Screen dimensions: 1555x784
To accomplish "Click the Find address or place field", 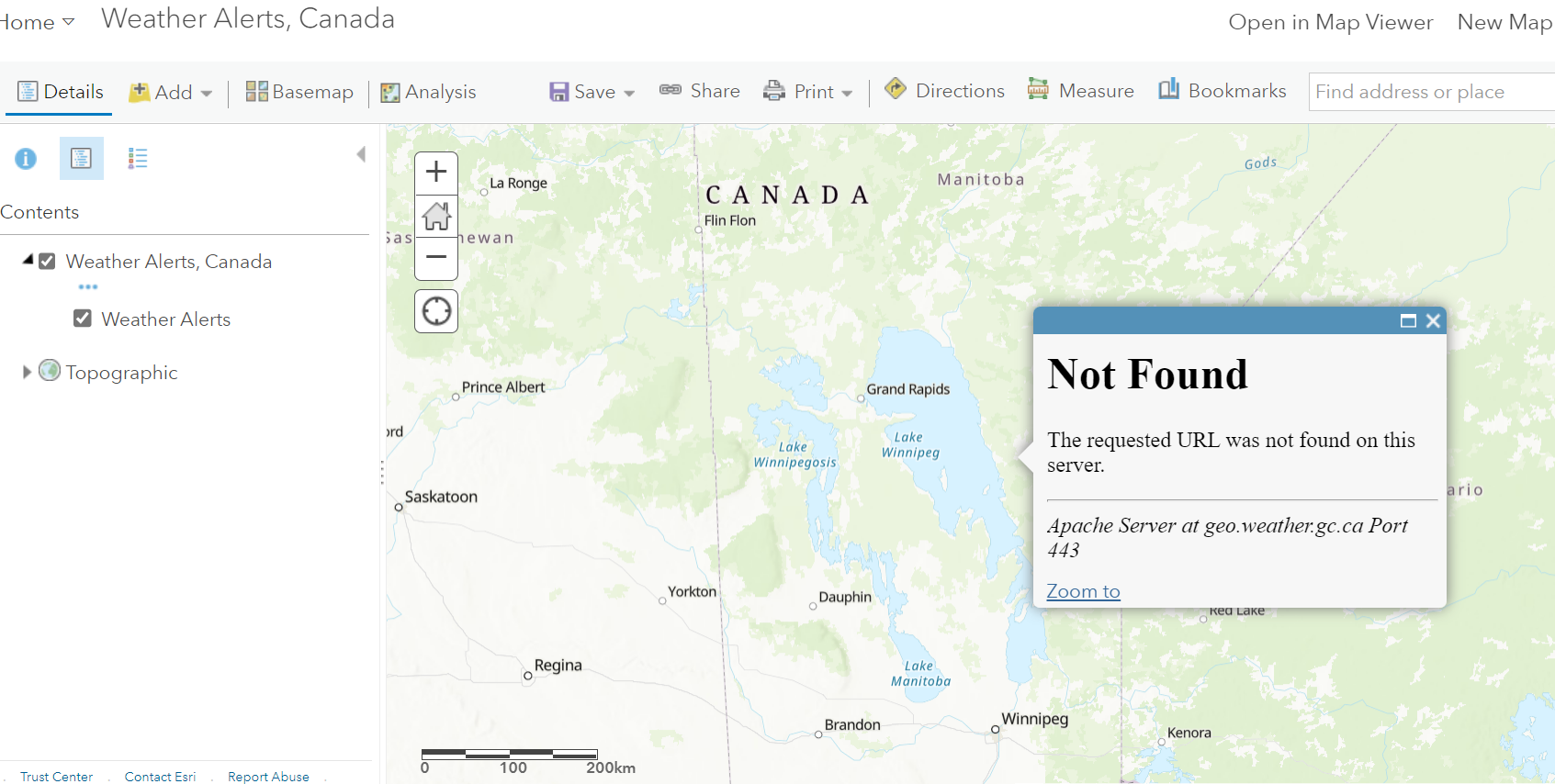I will [x=1432, y=92].
